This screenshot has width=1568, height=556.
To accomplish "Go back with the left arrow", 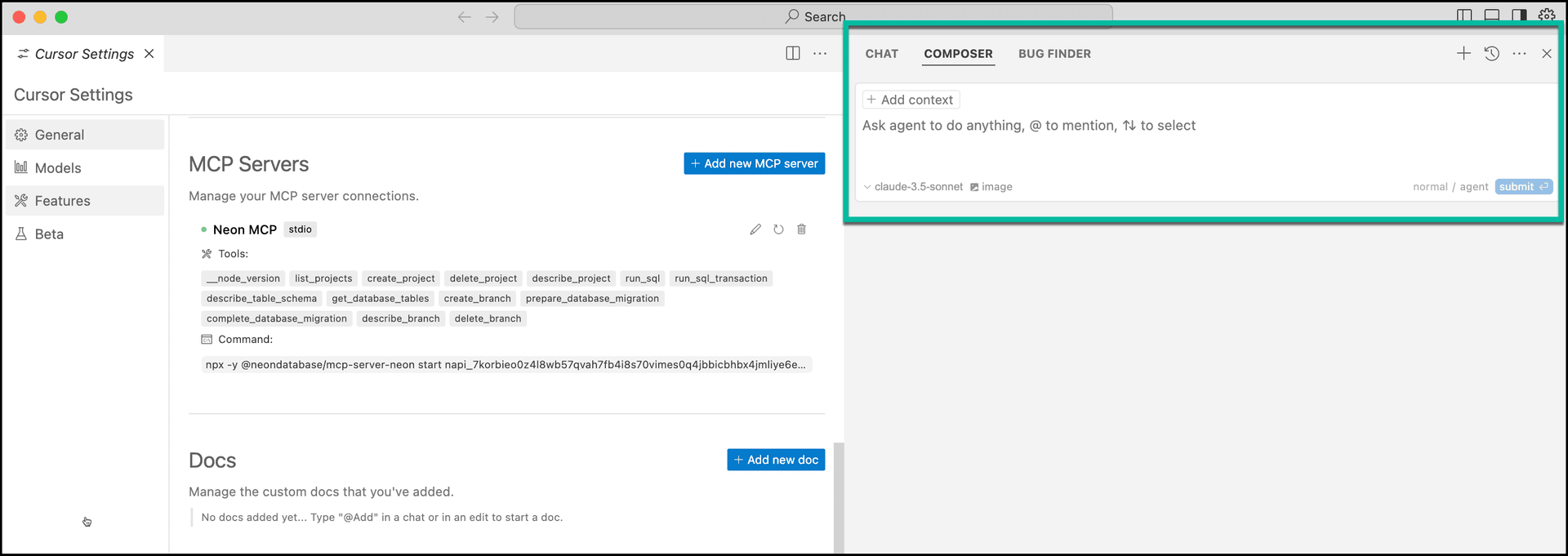I will [464, 17].
